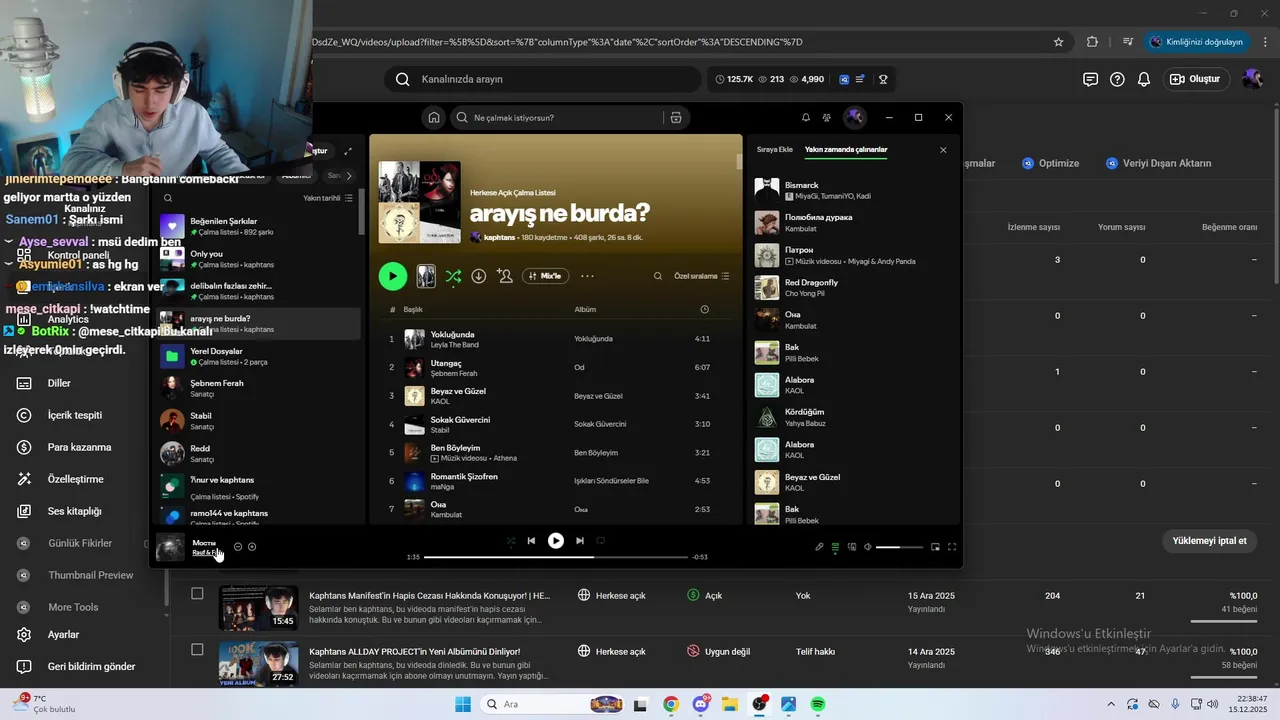
Task: Invite collaborators to the playlist
Action: 505,276
